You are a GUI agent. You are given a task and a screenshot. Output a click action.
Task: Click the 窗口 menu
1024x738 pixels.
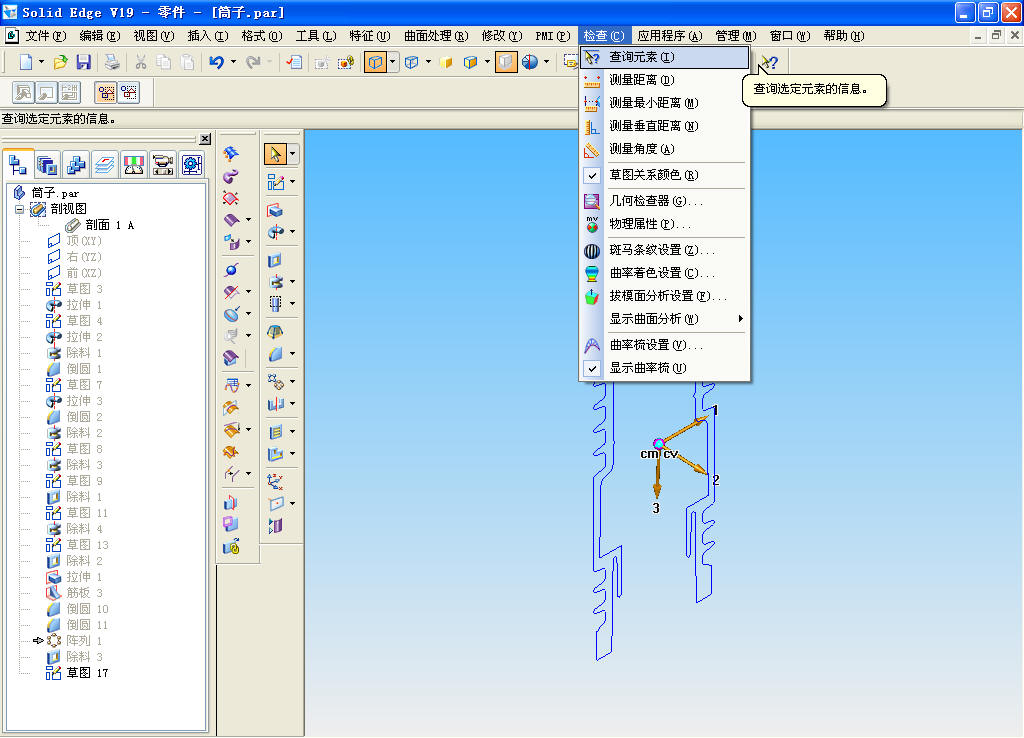(x=790, y=36)
